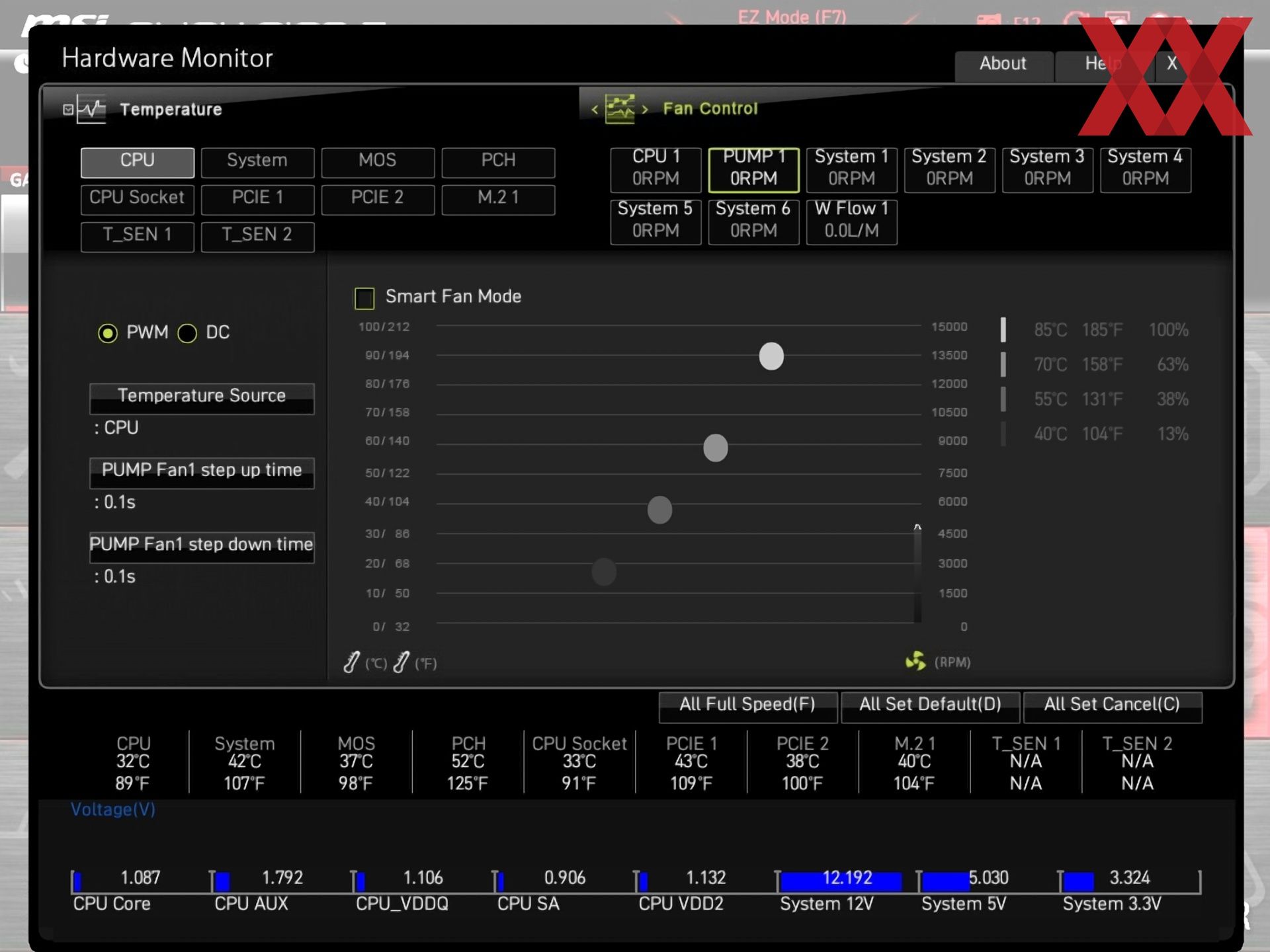1270x952 pixels.
Task: Select the PCIE 2 temperature button
Action: pyautogui.click(x=378, y=200)
